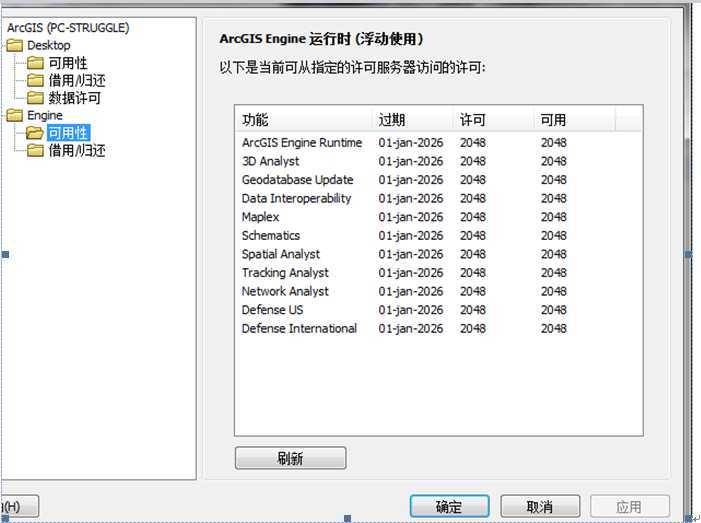Click the folder icon next to Desktop 可用性
701x523 pixels.
35,63
